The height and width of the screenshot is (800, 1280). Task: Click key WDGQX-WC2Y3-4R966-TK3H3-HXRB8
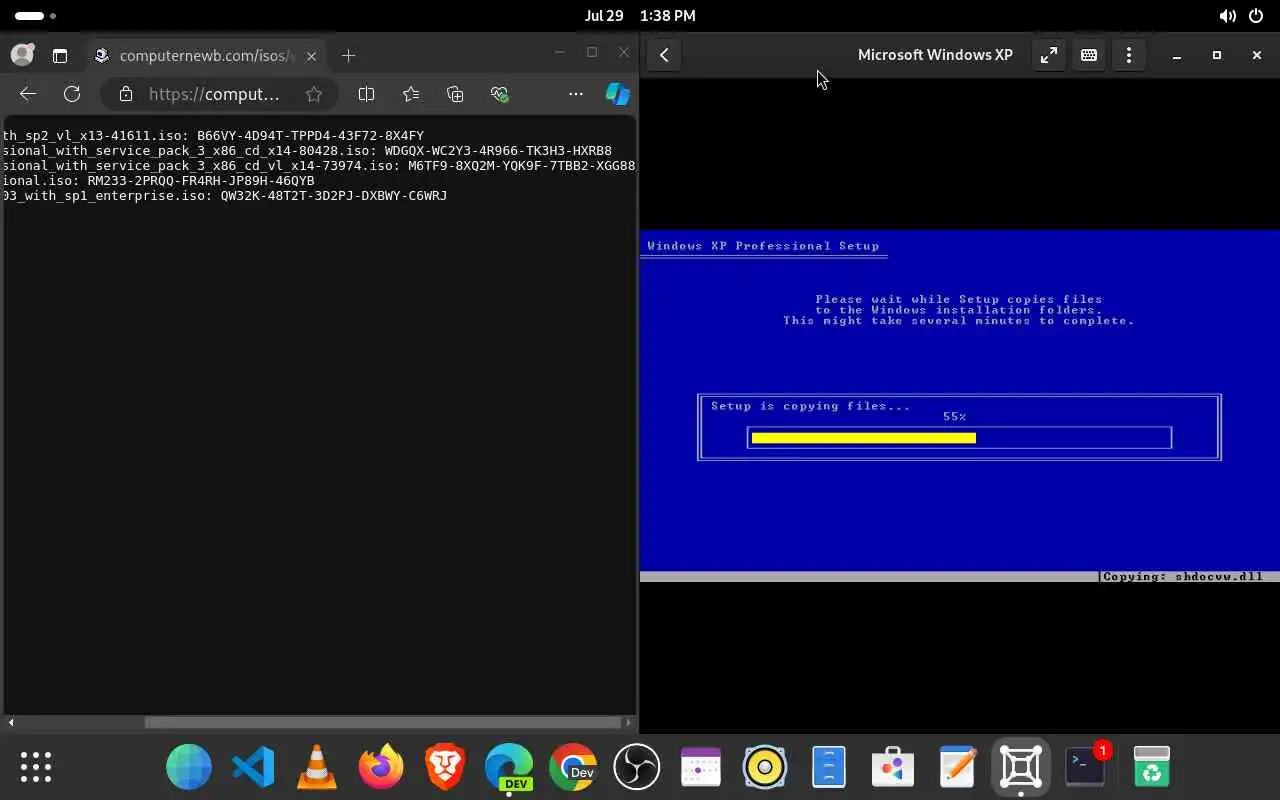pos(498,150)
